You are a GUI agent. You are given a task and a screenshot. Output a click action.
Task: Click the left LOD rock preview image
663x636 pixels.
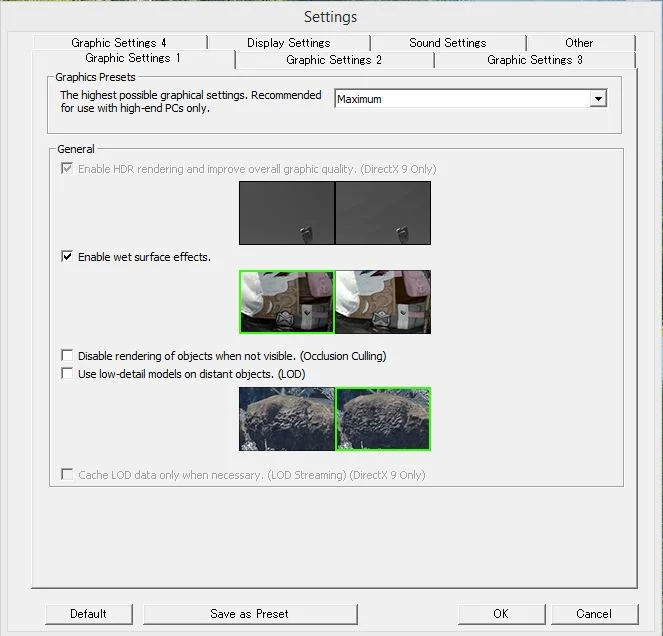point(287,419)
